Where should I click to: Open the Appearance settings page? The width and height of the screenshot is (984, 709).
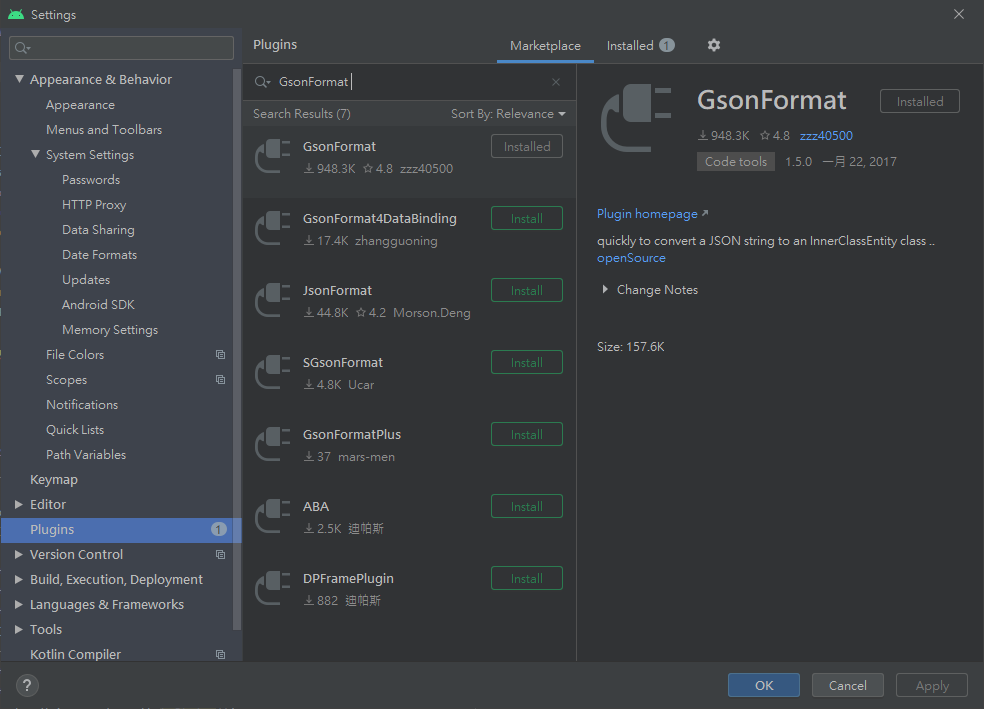coord(80,105)
